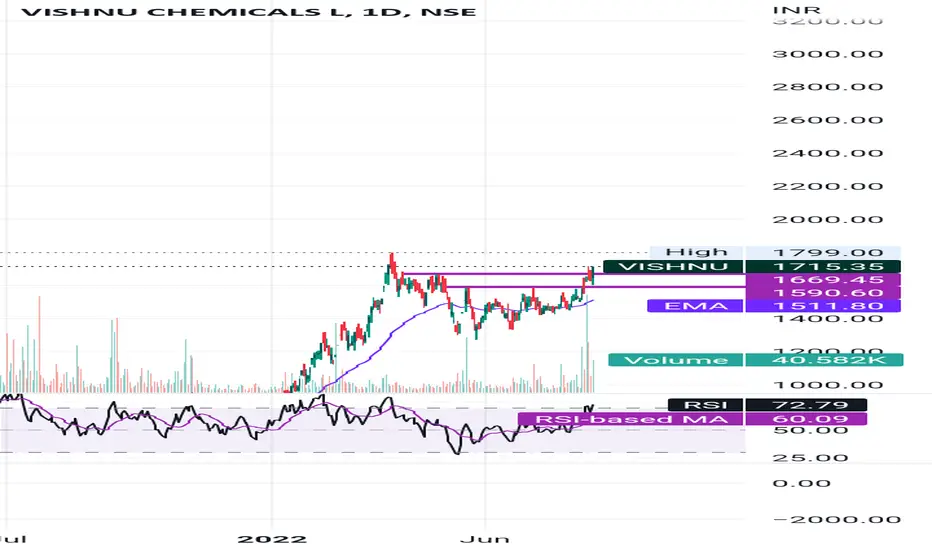Click the -2000.00 axis label
The height and width of the screenshot is (550, 932).
point(836,520)
